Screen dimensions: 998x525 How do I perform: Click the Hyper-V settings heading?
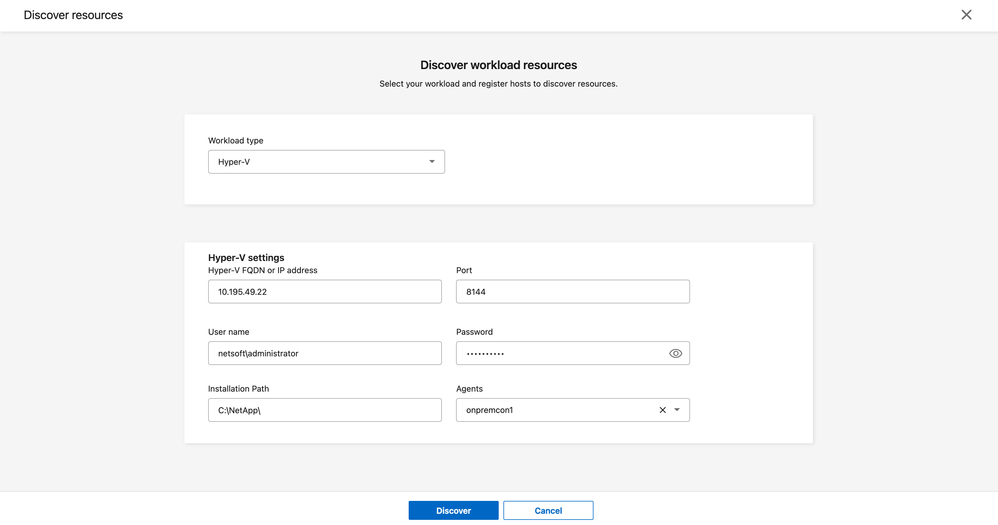coord(246,257)
